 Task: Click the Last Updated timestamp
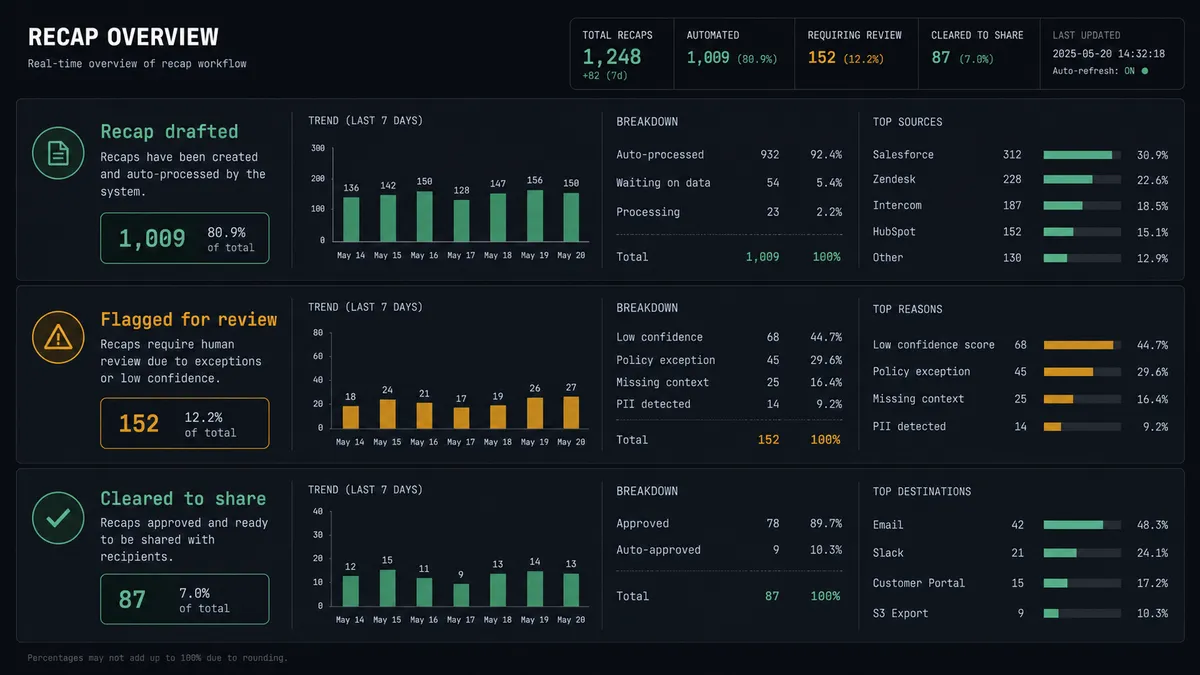click(x=1108, y=53)
